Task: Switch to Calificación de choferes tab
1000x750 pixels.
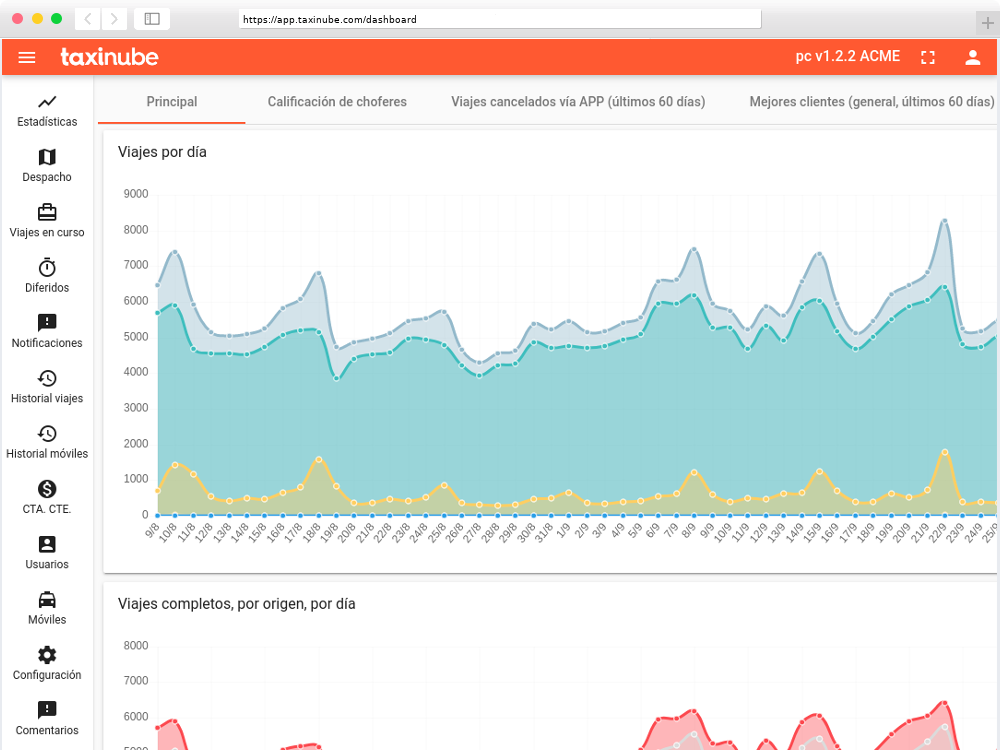Action: [x=337, y=102]
